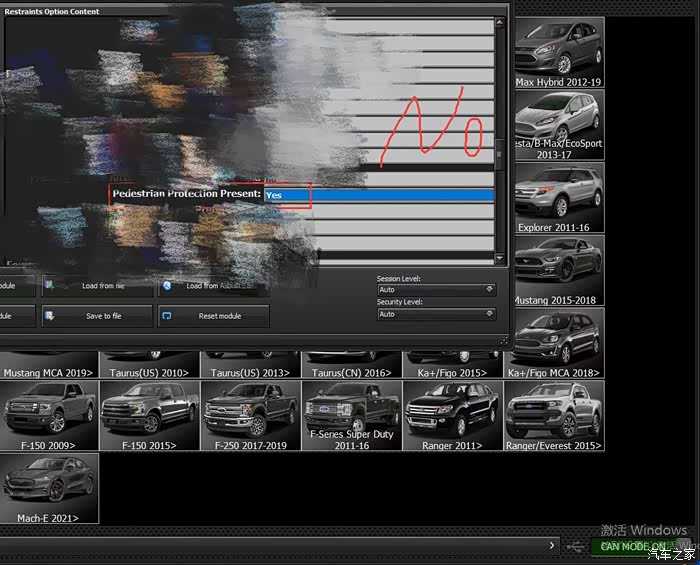Image resolution: width=700 pixels, height=565 pixels.
Task: Click the USB connection status icon
Action: tap(575, 547)
